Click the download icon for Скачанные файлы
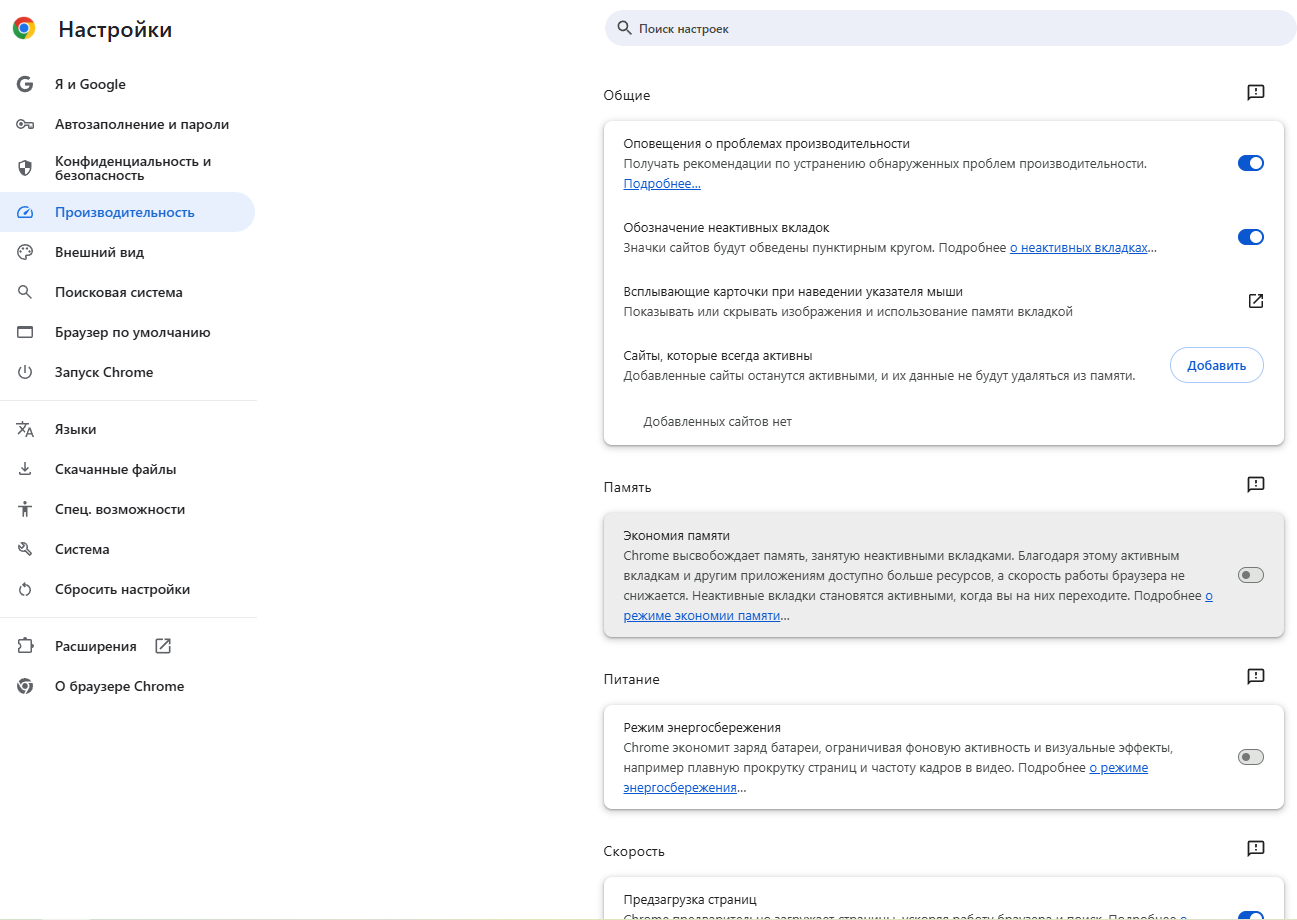This screenshot has height=920, width=1297. tap(25, 469)
